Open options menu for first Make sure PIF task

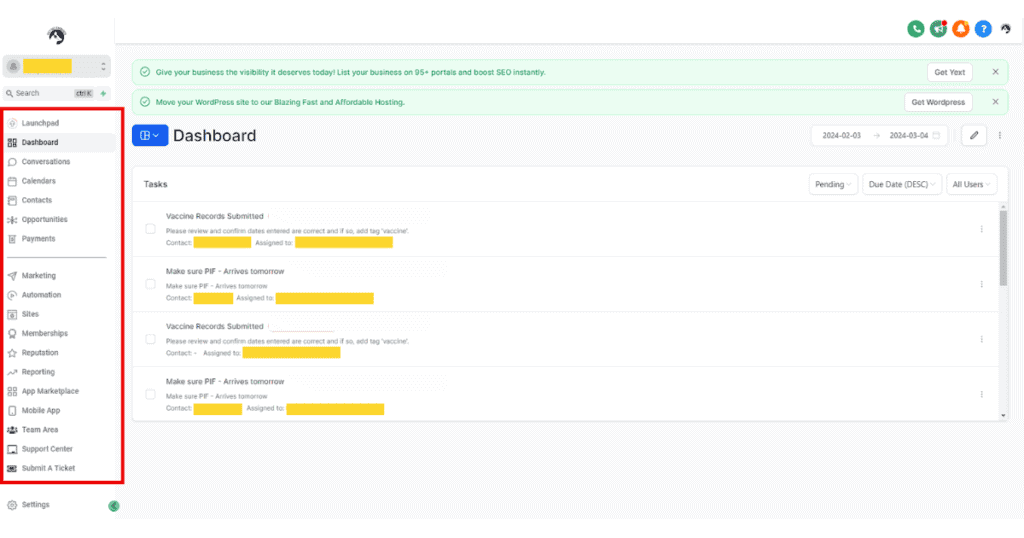(x=982, y=284)
